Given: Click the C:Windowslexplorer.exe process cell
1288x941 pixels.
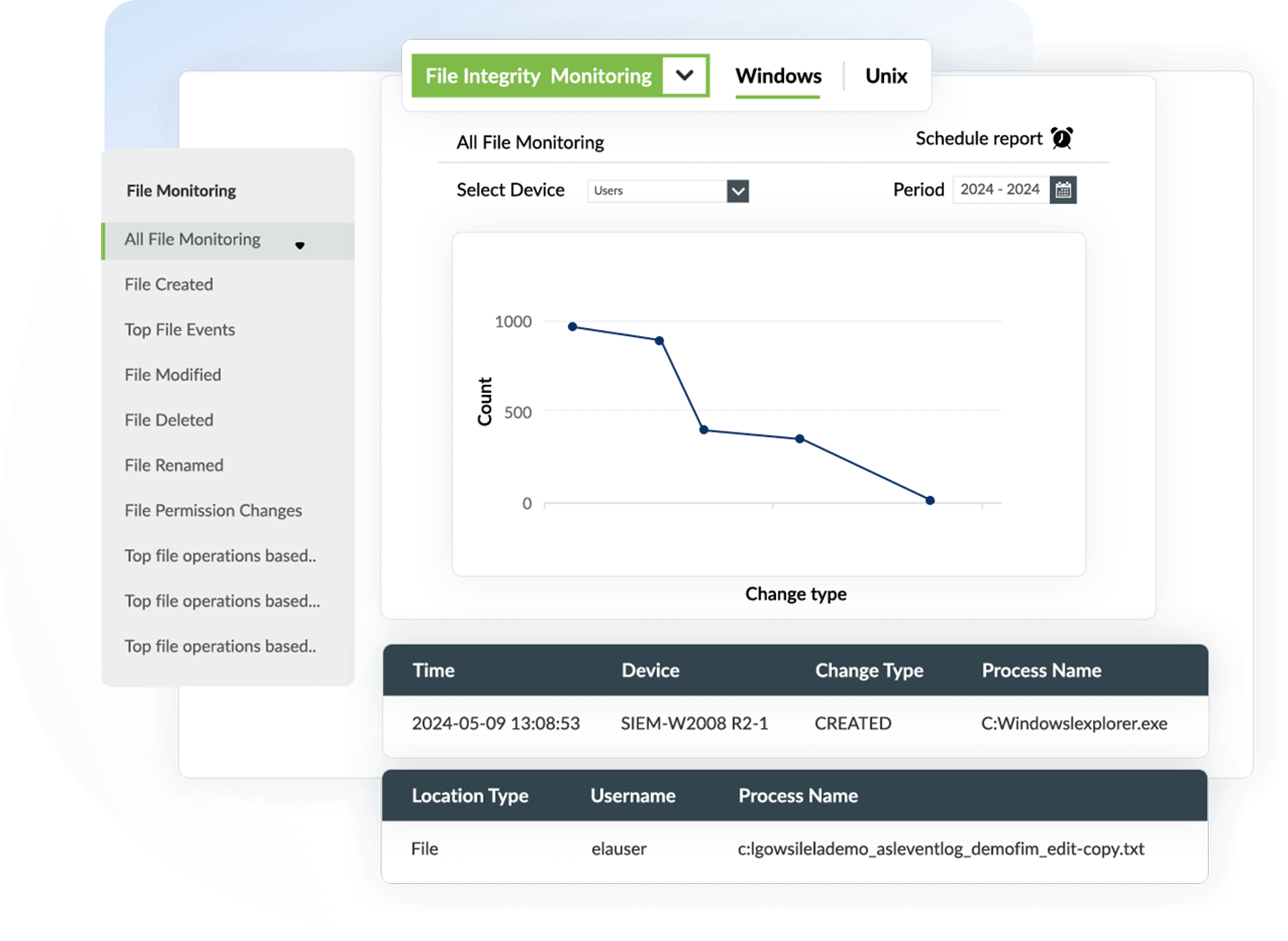Looking at the screenshot, I should coord(1074,724).
